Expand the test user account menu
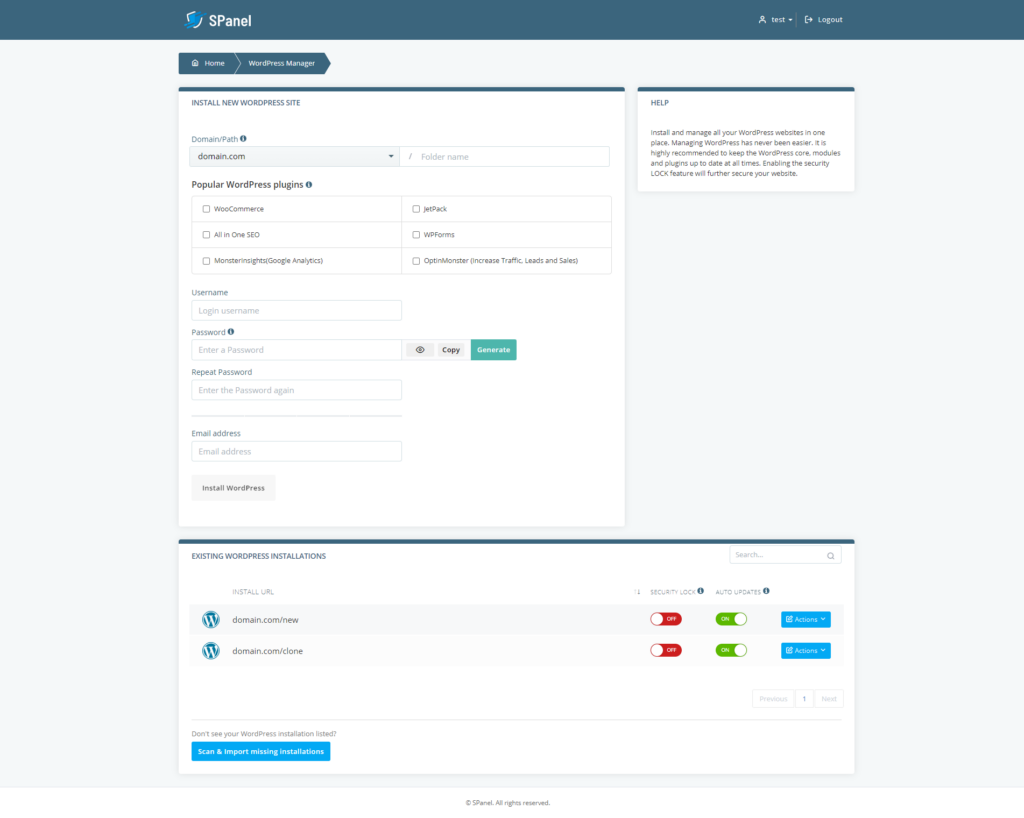This screenshot has width=1024, height=818. click(x=775, y=18)
